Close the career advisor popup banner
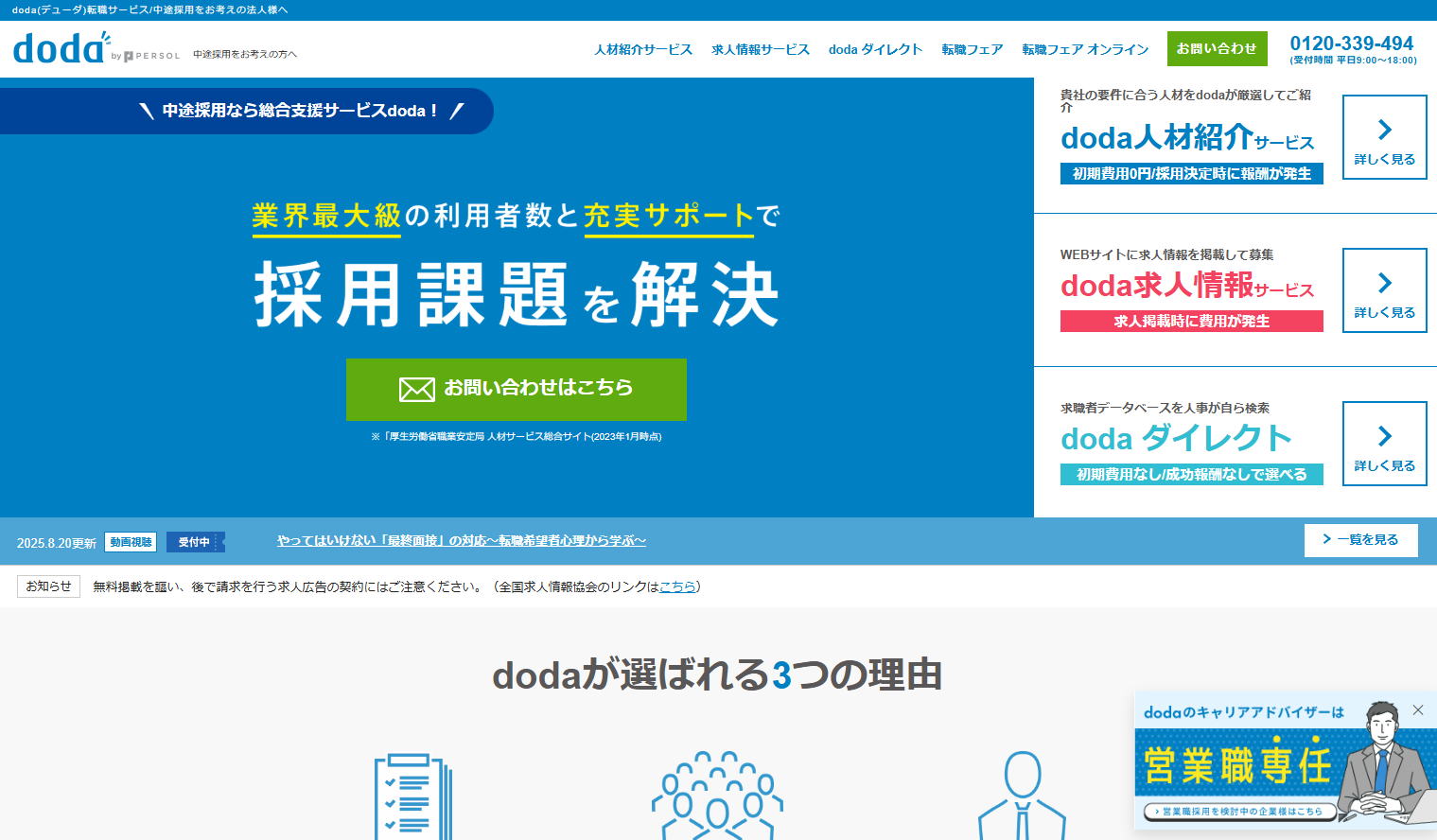 pos(1417,709)
